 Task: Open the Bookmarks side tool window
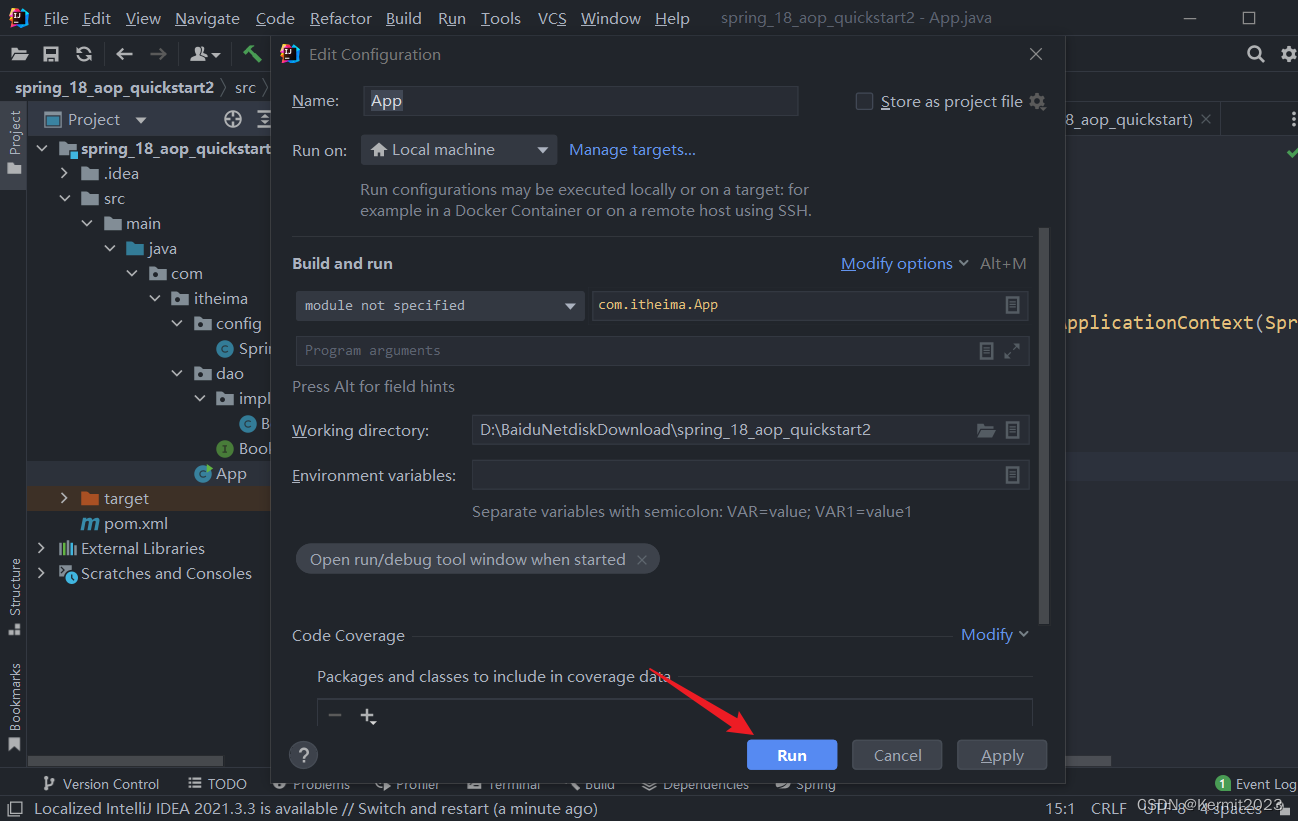pos(14,706)
